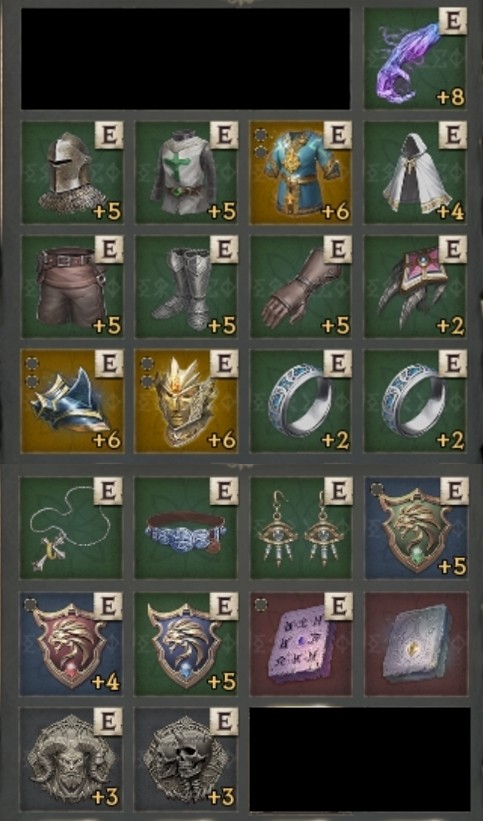The width and height of the screenshot is (483, 821).
Task: Choose the blue golden robe +6
Action: click(x=301, y=172)
